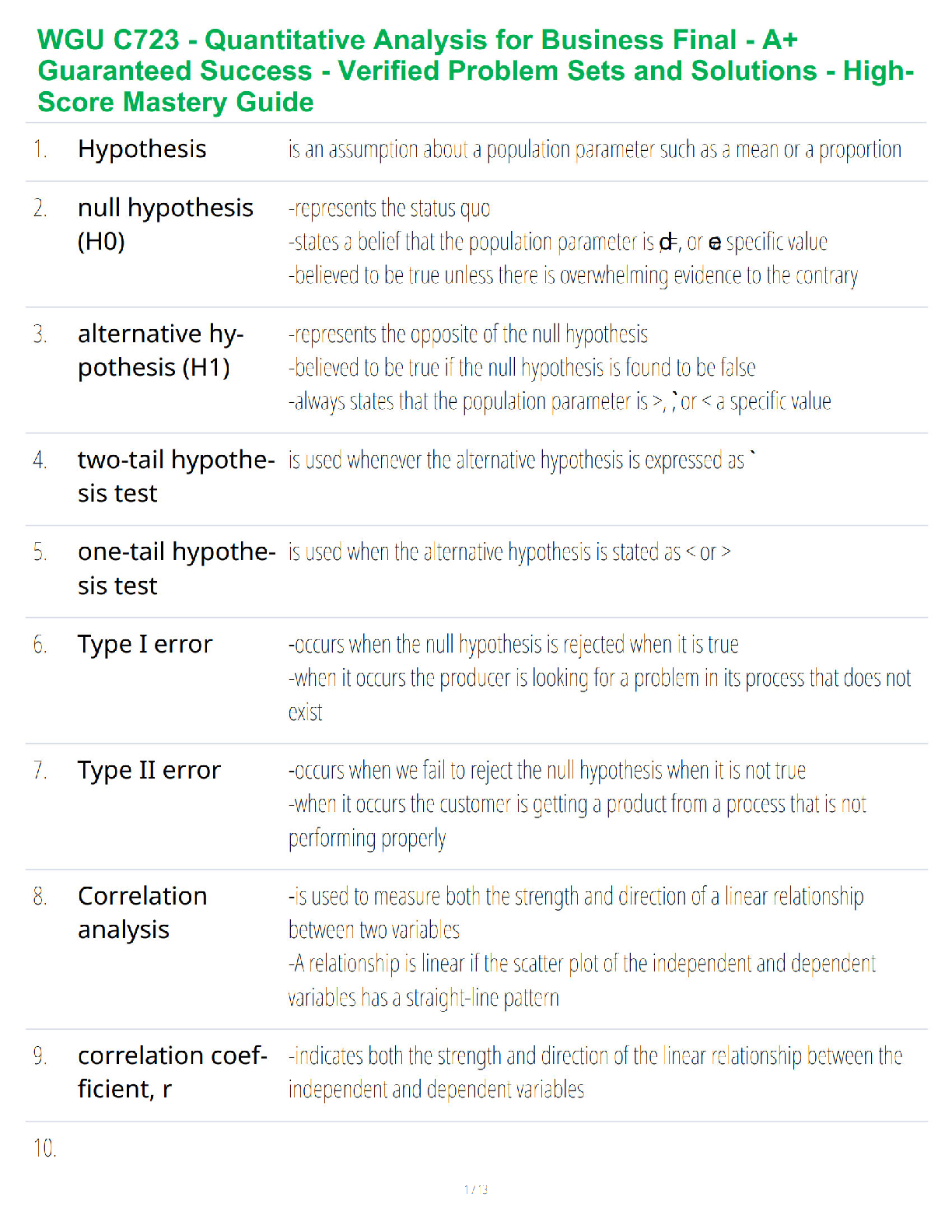Screen dimensions: 952x1232
Task: Select 'alternative hypothesis (H1)' term
Action: (x=161, y=351)
